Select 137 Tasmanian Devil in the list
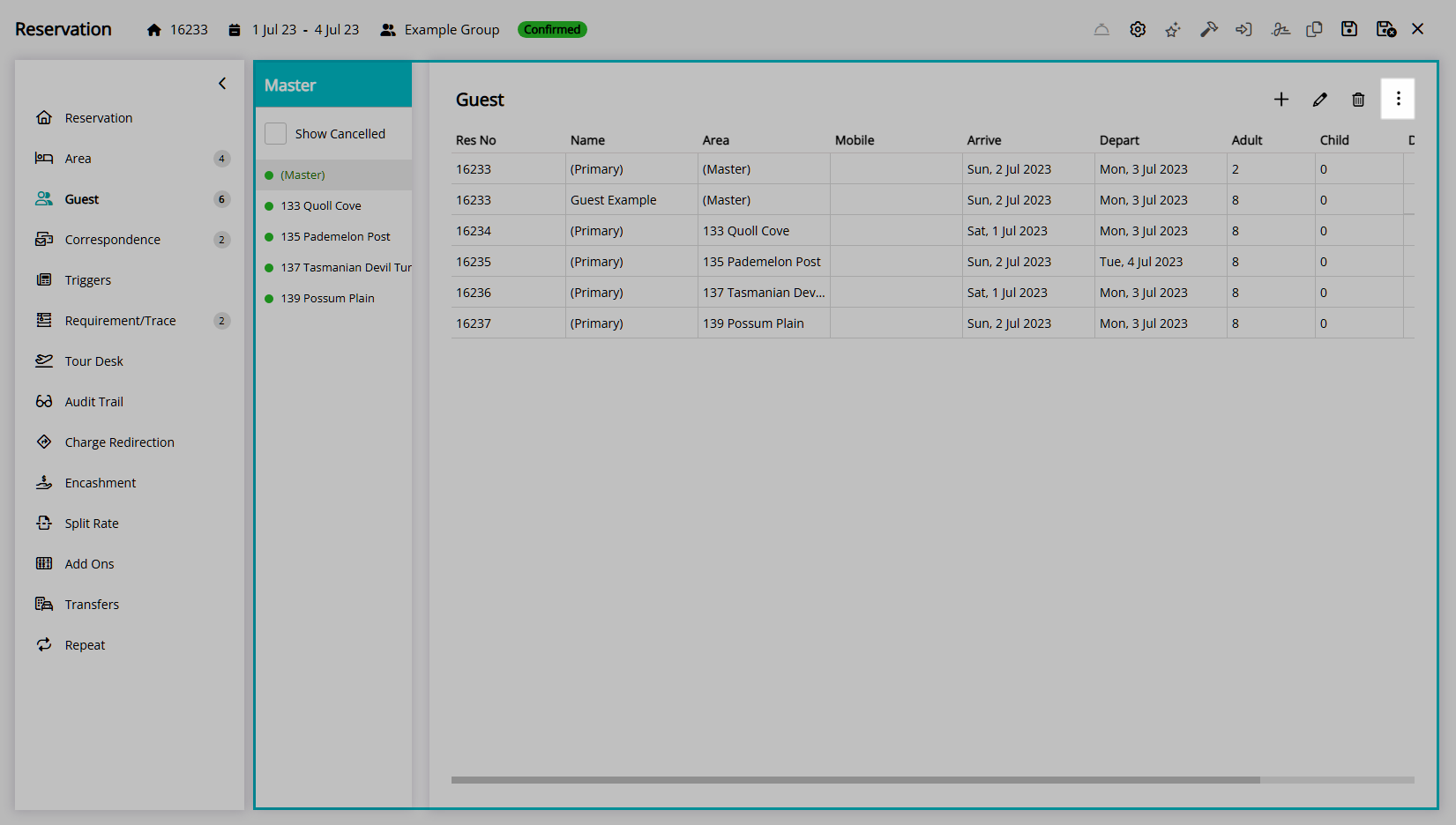Viewport: 1456px width, 825px height. click(x=333, y=267)
